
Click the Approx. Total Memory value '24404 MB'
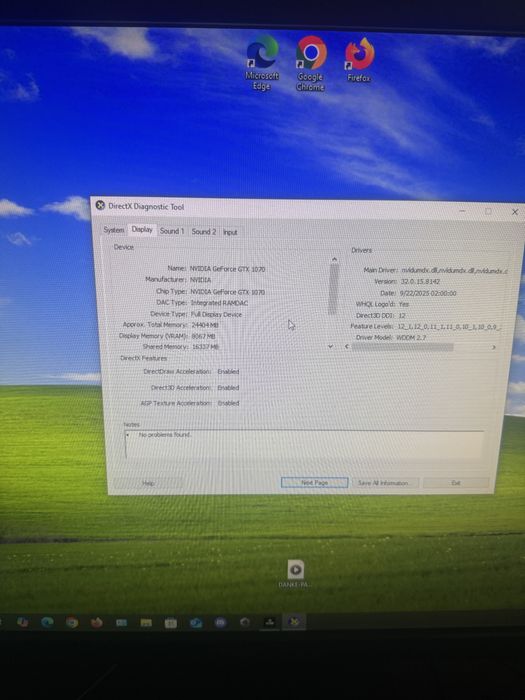point(205,325)
